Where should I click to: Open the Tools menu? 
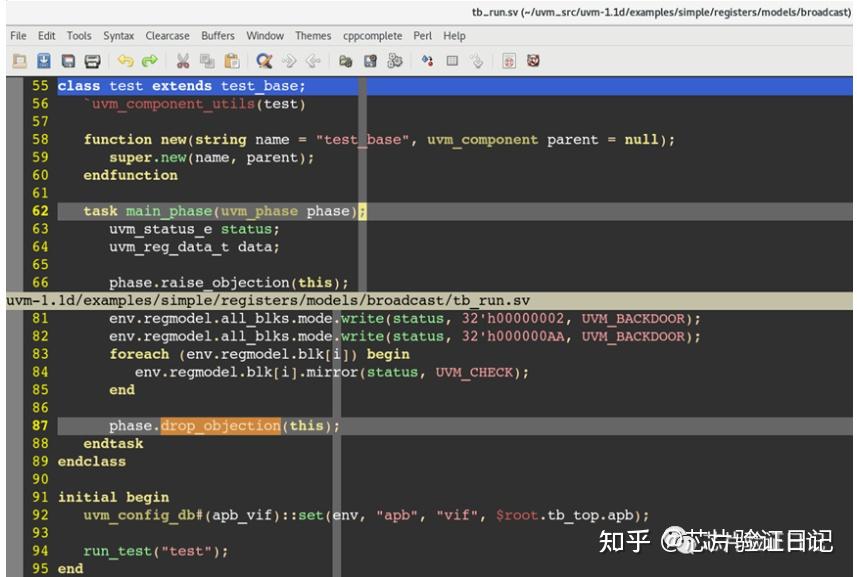click(x=79, y=36)
